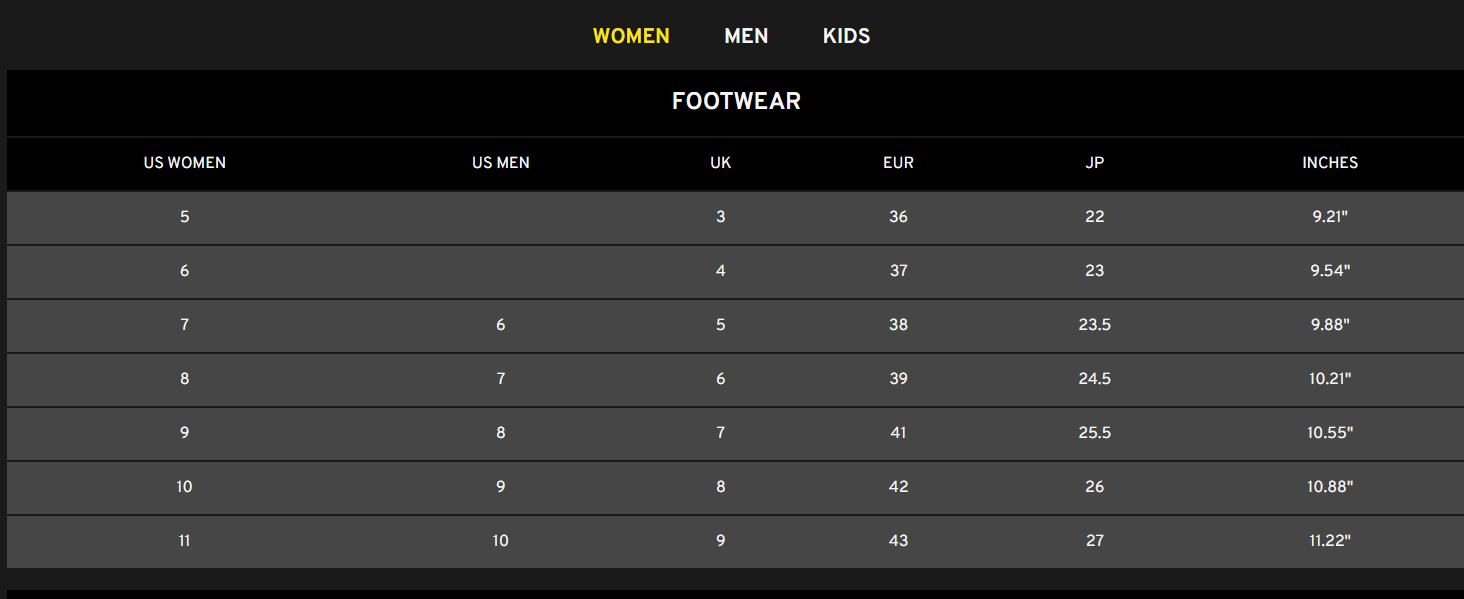Screen dimensions: 1464x599
Task: Click the US MEN column header
Action: pos(501,163)
